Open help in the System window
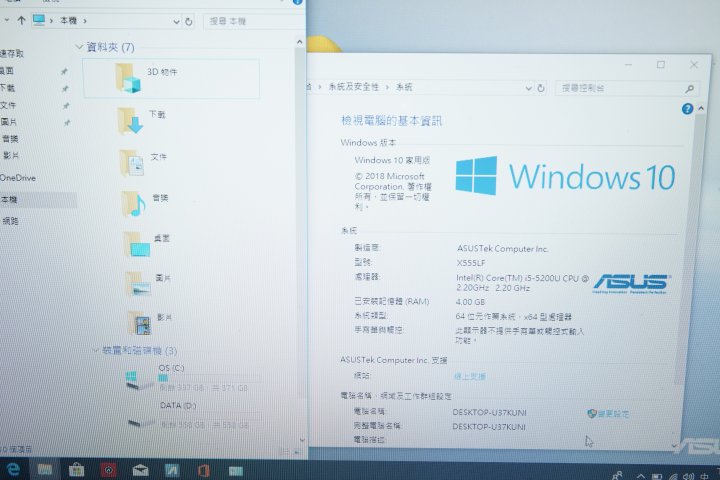This screenshot has width=720, height=480. (x=687, y=109)
